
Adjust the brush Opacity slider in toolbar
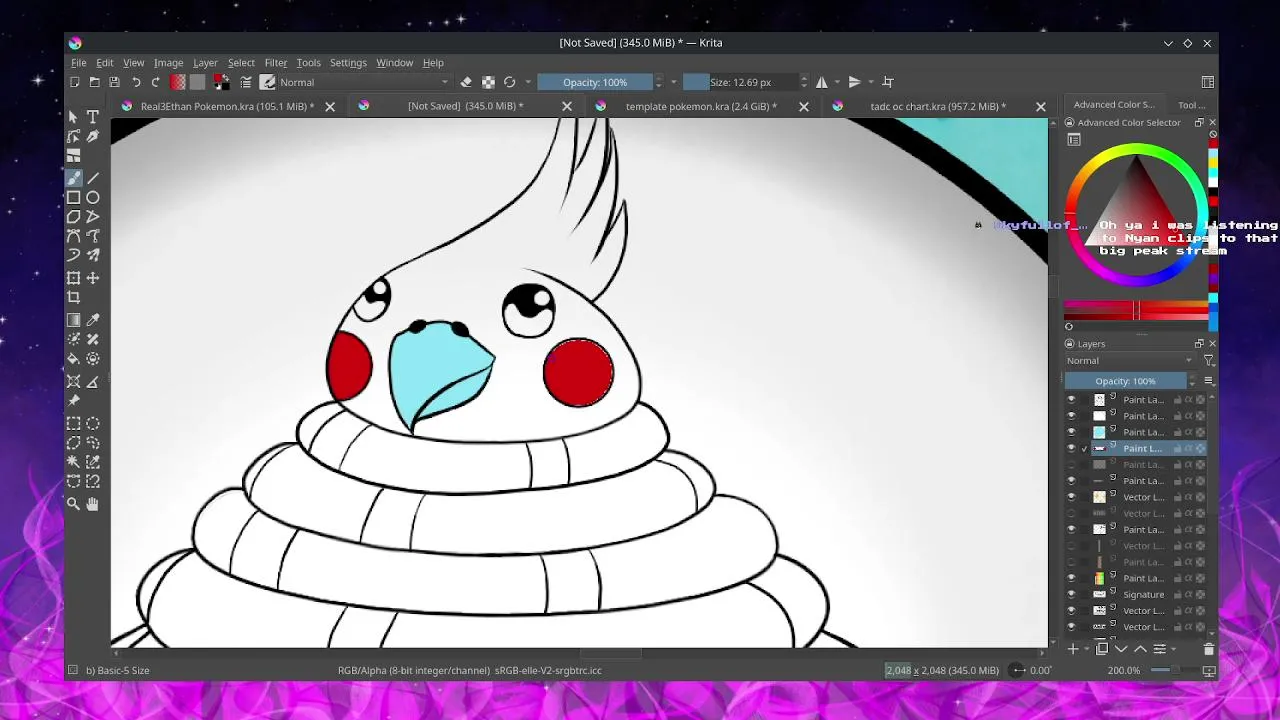coord(595,82)
